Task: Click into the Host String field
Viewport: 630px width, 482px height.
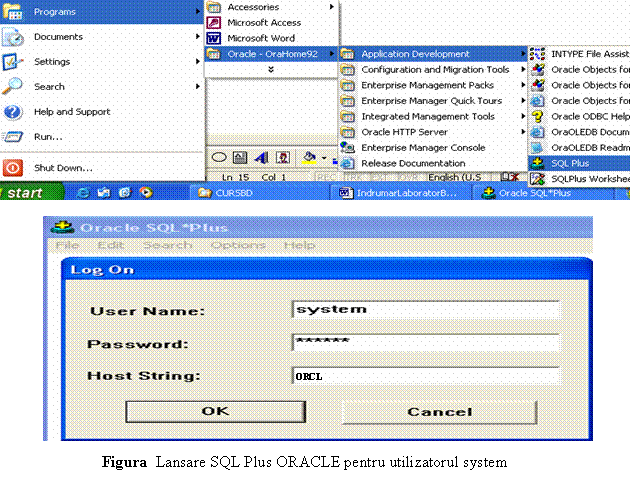Action: click(426, 376)
